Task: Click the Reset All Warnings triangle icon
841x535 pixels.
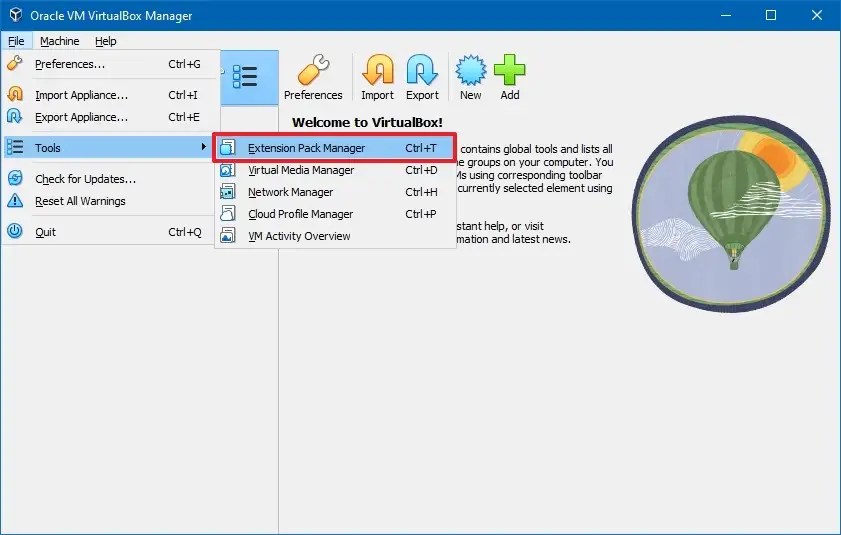Action: coord(15,201)
